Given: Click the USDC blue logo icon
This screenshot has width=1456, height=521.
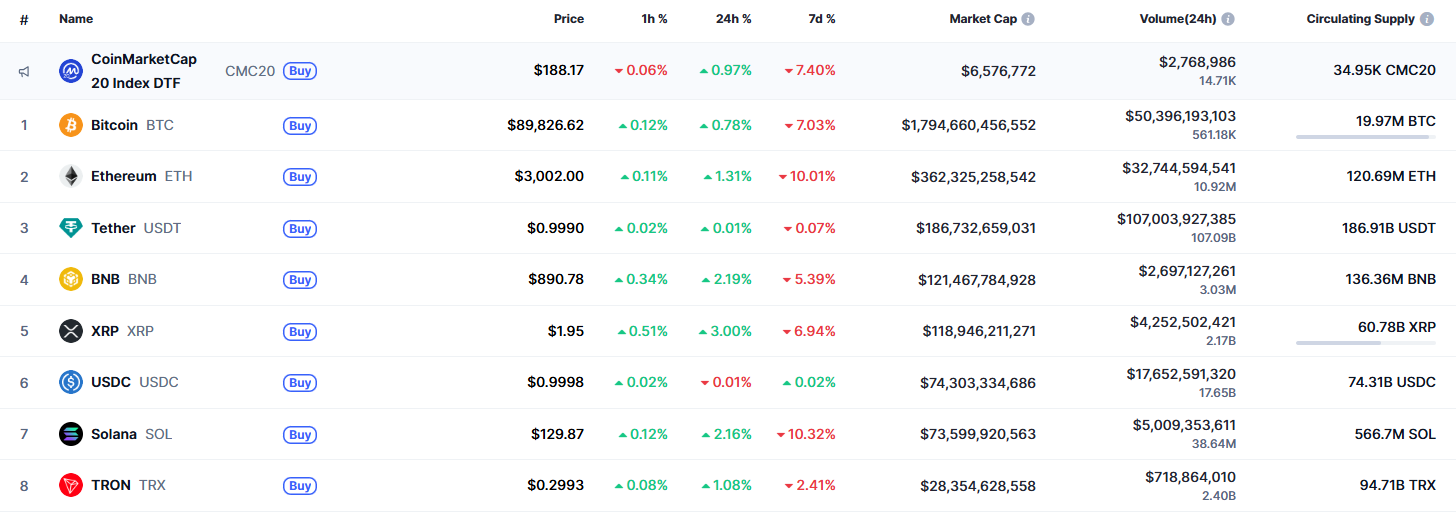Looking at the screenshot, I should pos(71,382).
